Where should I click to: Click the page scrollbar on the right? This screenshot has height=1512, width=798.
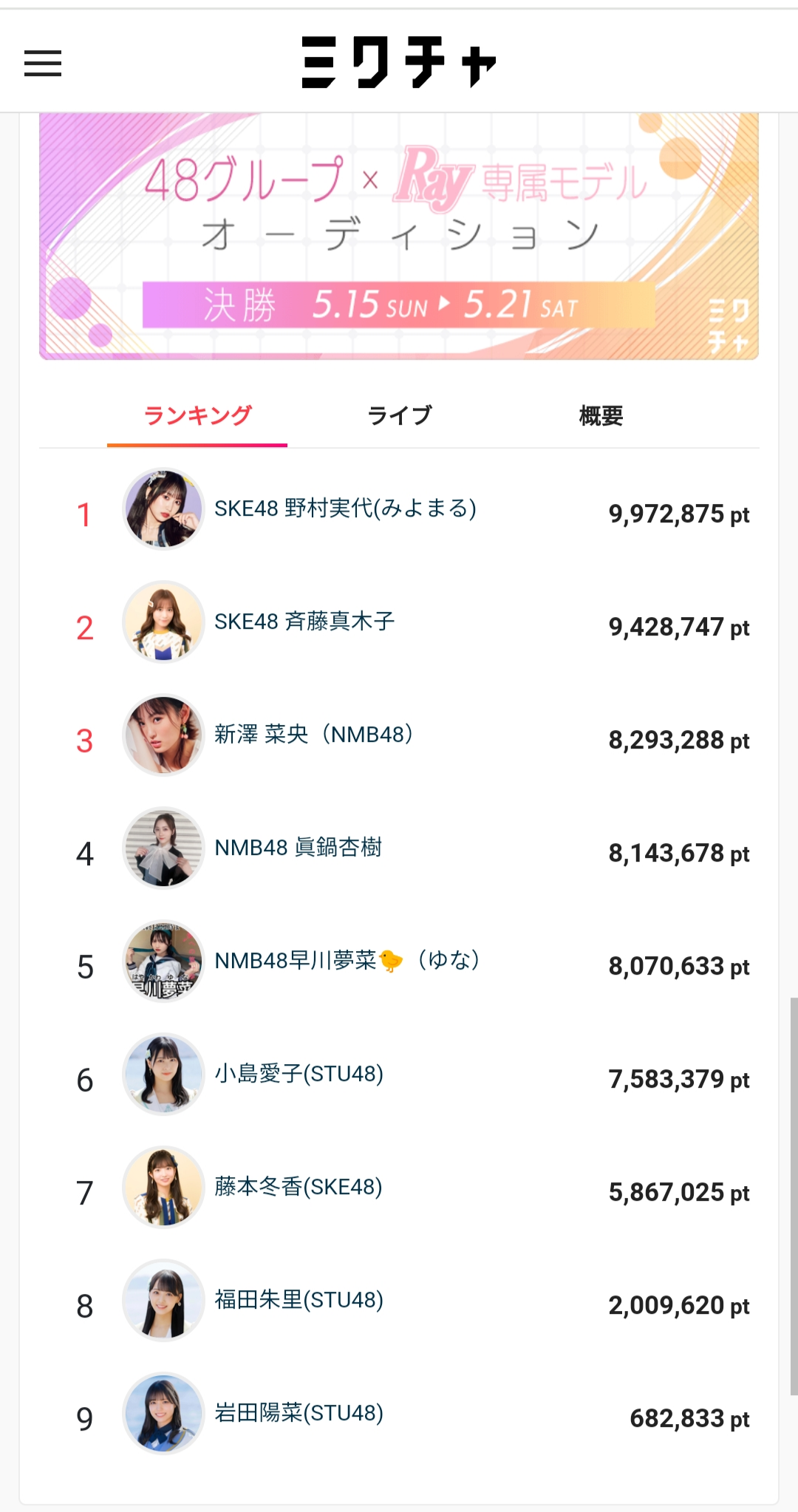(794, 1196)
